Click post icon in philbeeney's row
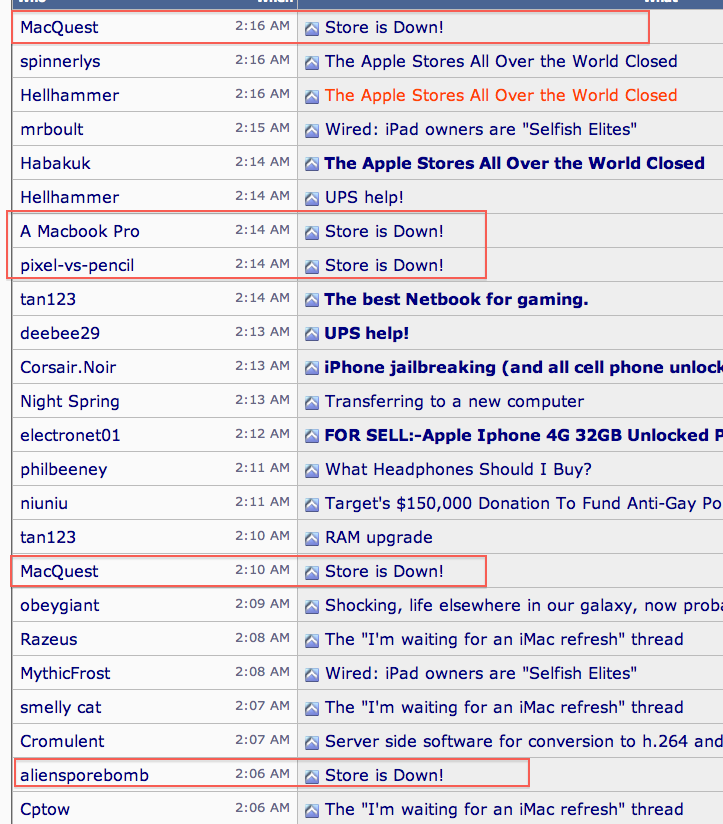This screenshot has height=824, width=723. tap(312, 471)
